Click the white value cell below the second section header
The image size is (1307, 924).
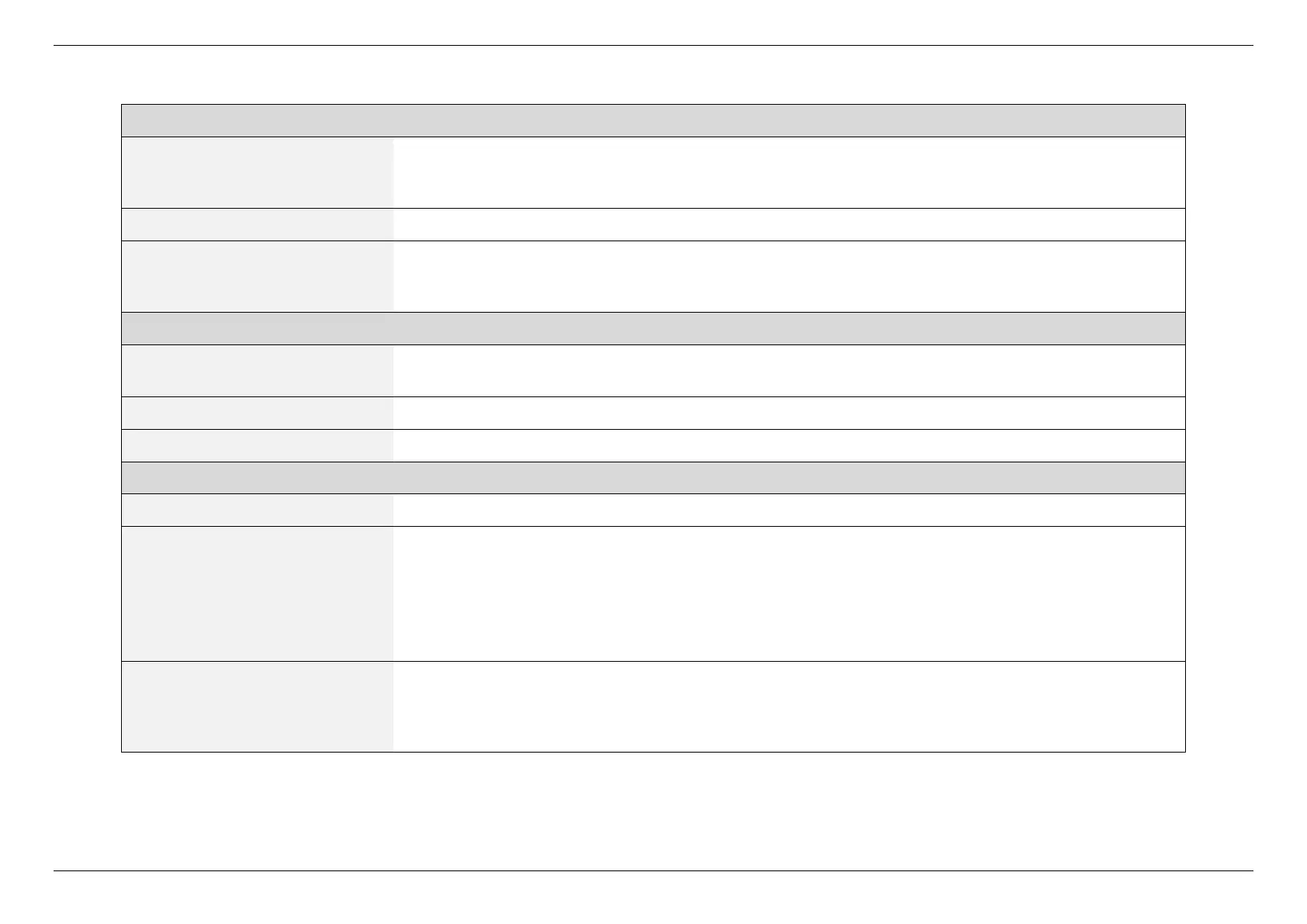789,371
